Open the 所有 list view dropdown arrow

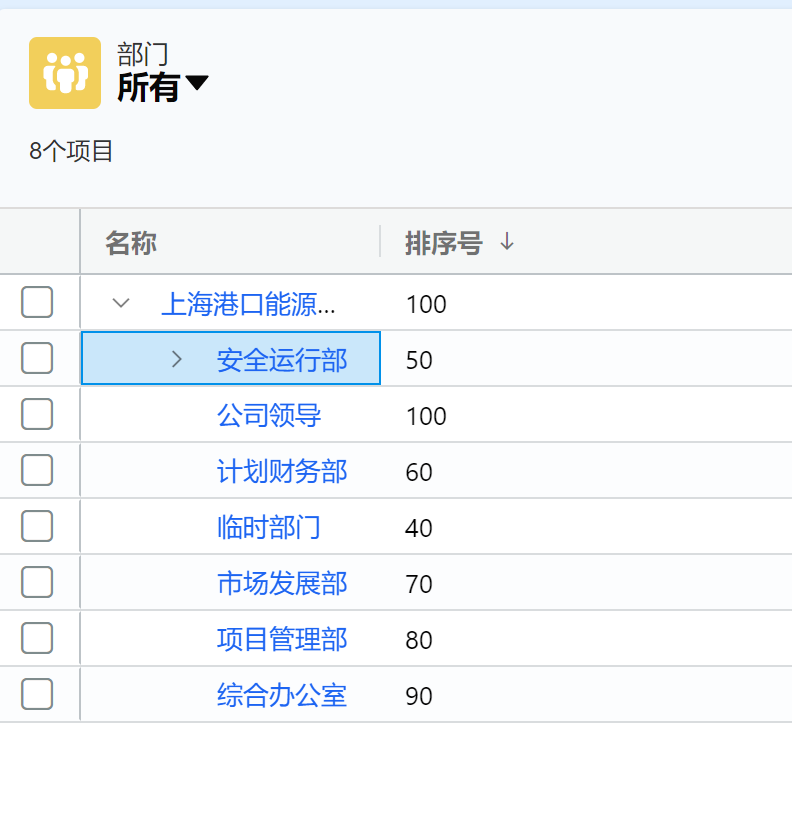point(197,84)
